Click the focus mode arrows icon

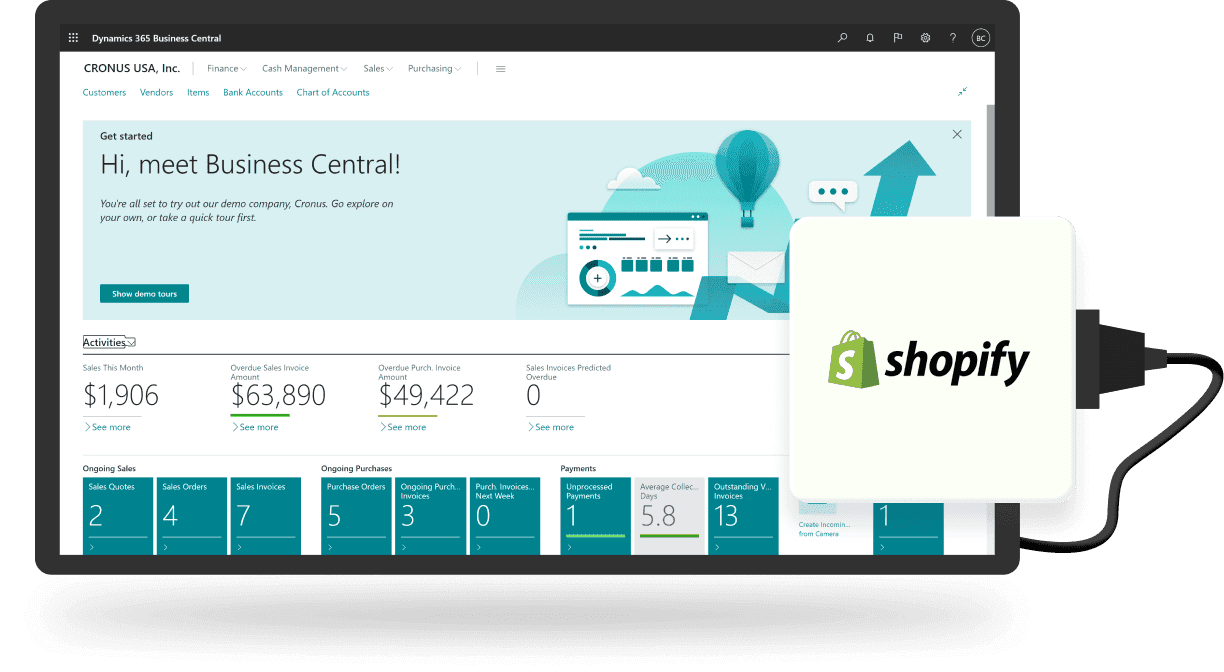[962, 90]
